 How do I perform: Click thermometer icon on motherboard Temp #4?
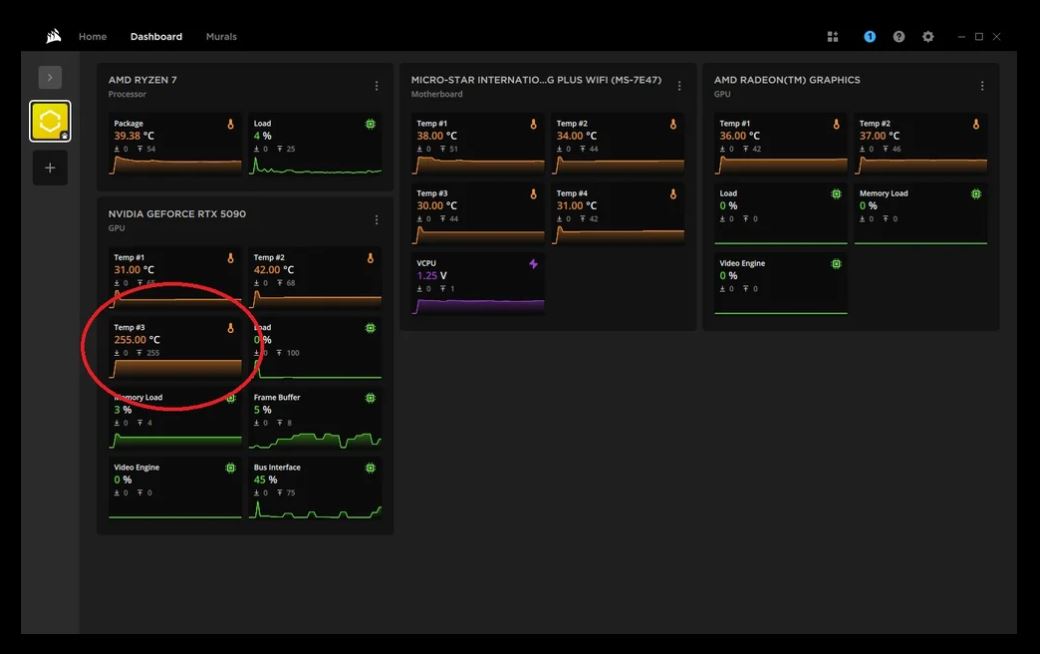point(673,194)
